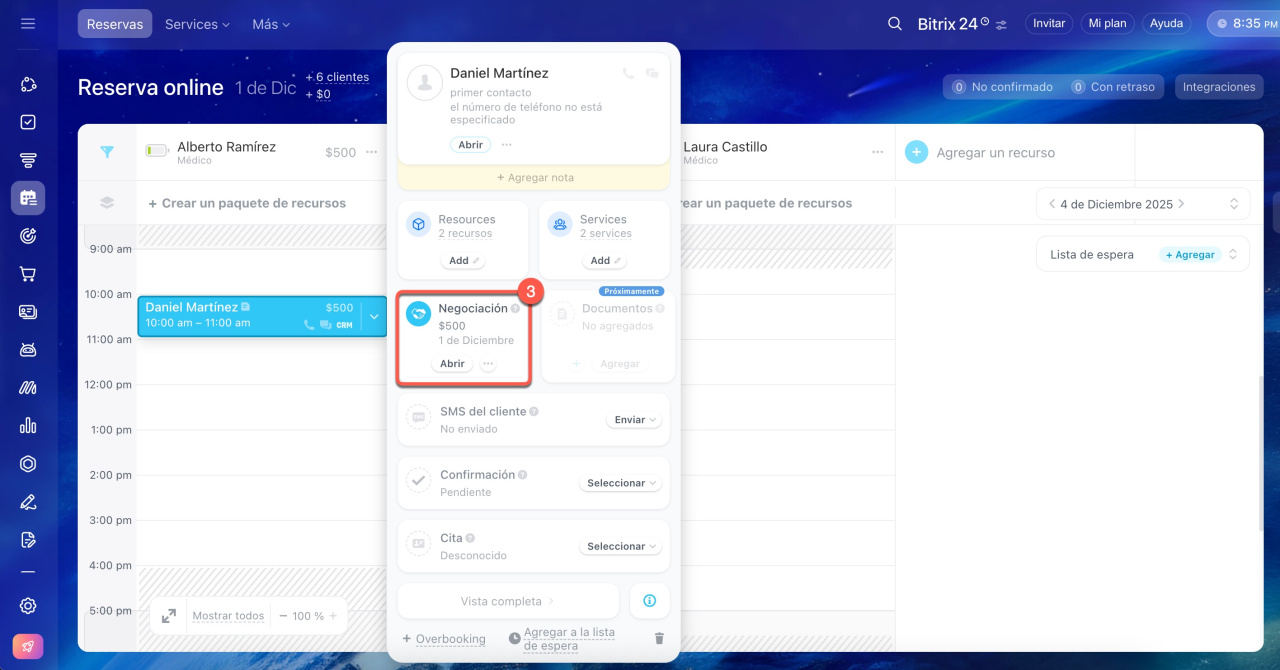The height and width of the screenshot is (670, 1280).
Task: Click the zoom plus at 100 %
Action: (334, 616)
